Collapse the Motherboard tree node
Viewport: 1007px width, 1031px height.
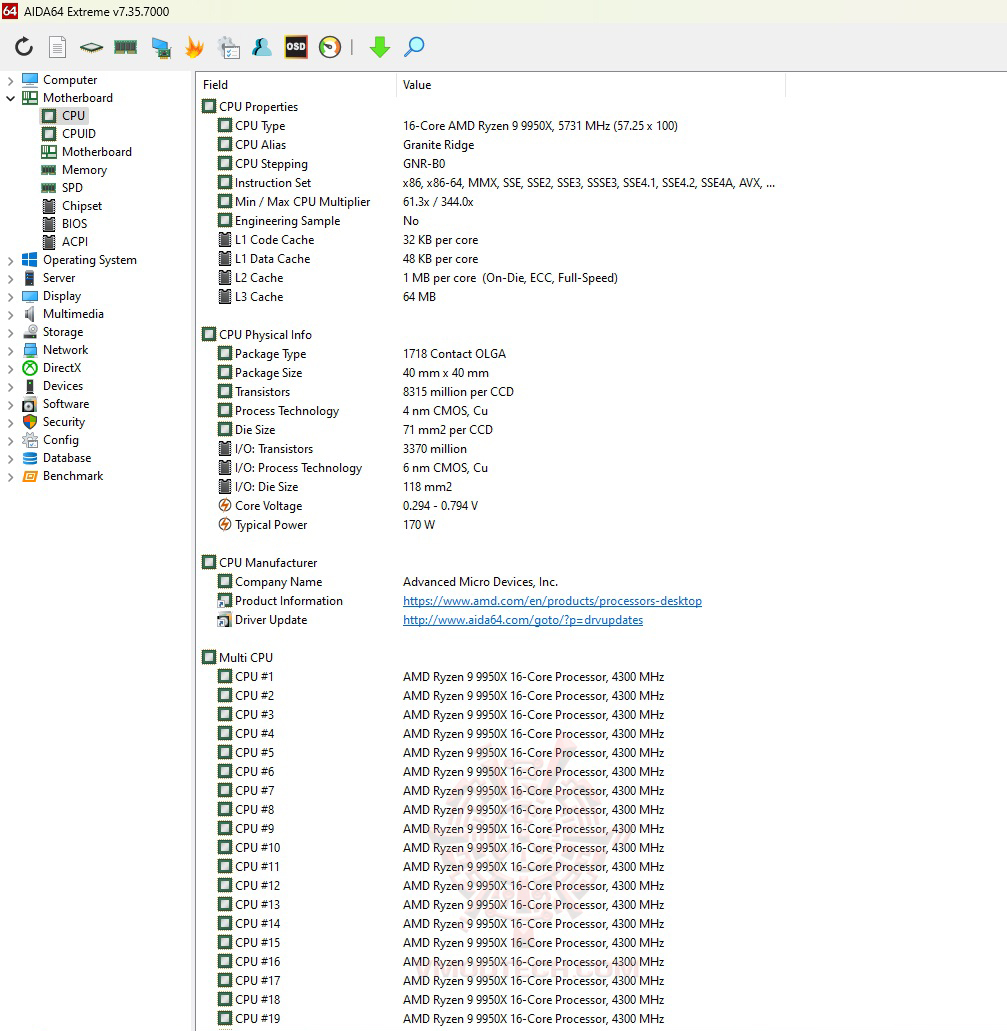tap(10, 98)
